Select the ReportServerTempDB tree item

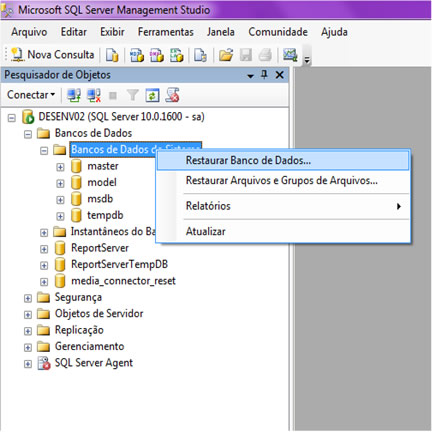click(119, 265)
